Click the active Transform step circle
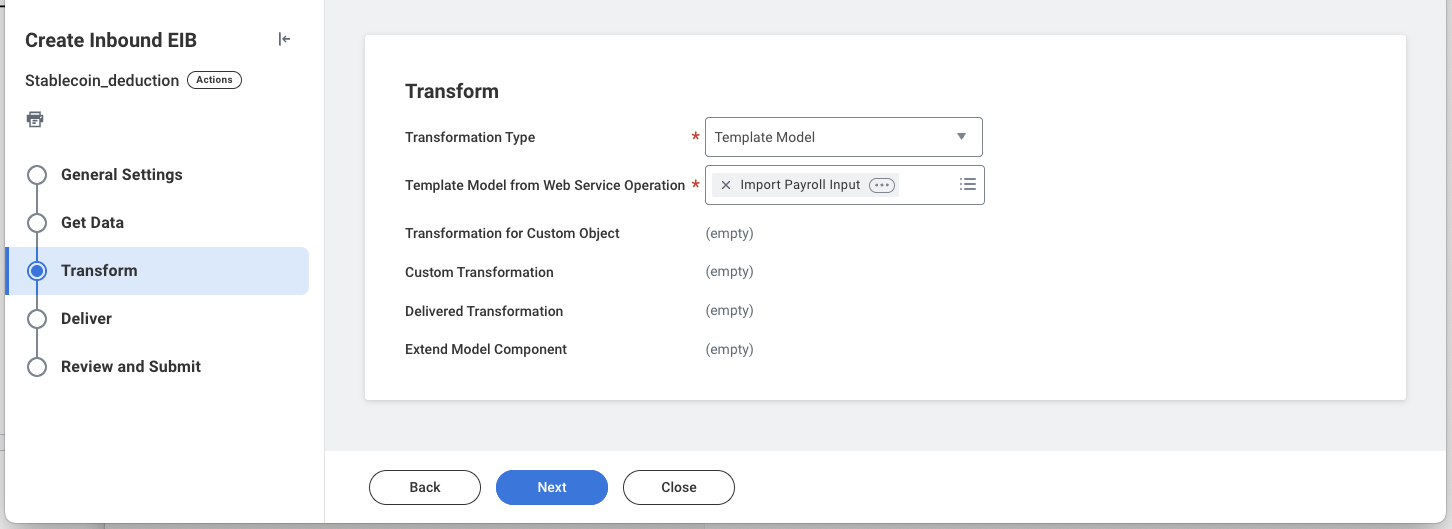 37,271
